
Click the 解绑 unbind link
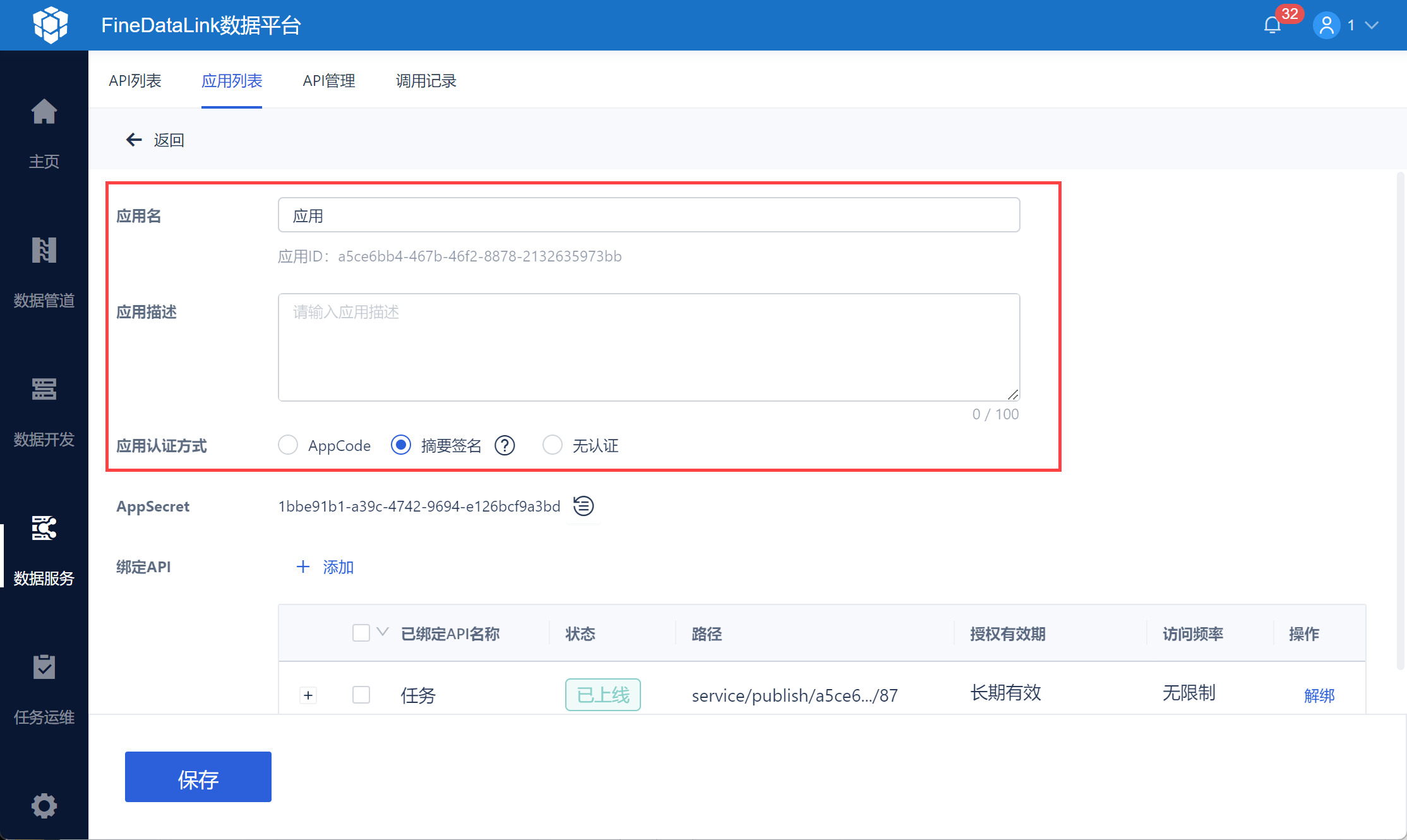coord(1319,696)
